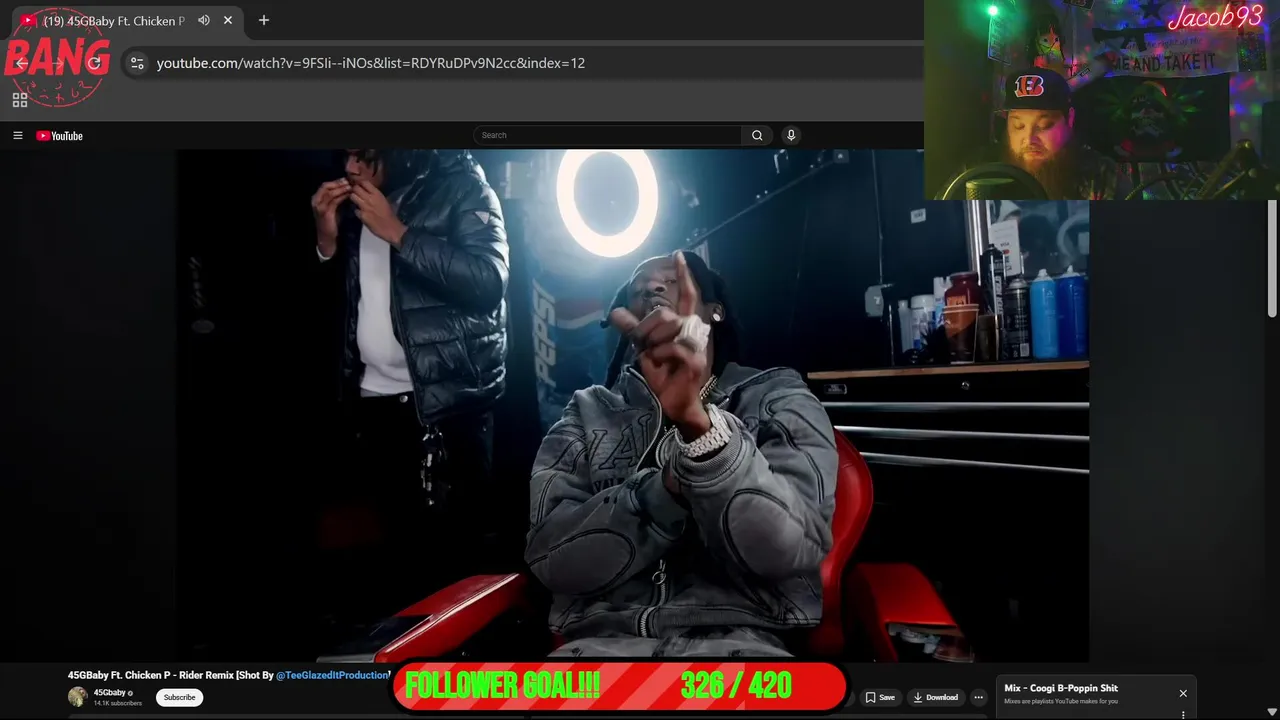Viewport: 1280px width, 720px height.
Task: Subscribe to the 45Gbaby channel
Action: coord(180,697)
